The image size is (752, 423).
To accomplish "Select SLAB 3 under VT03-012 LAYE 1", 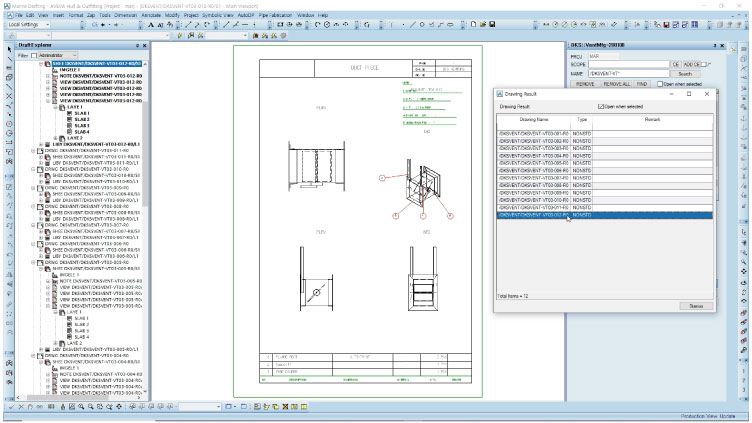I will point(82,126).
